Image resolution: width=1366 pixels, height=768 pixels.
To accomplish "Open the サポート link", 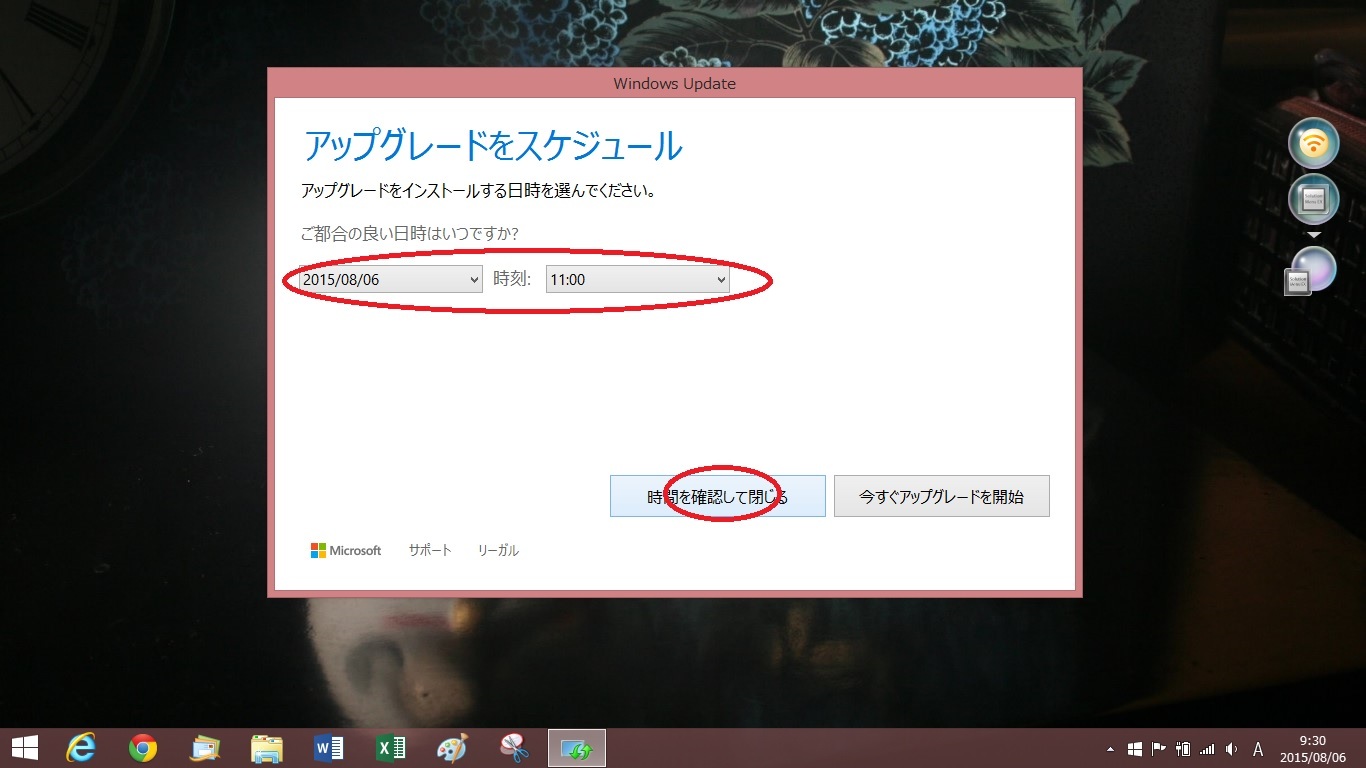I will pos(430,550).
